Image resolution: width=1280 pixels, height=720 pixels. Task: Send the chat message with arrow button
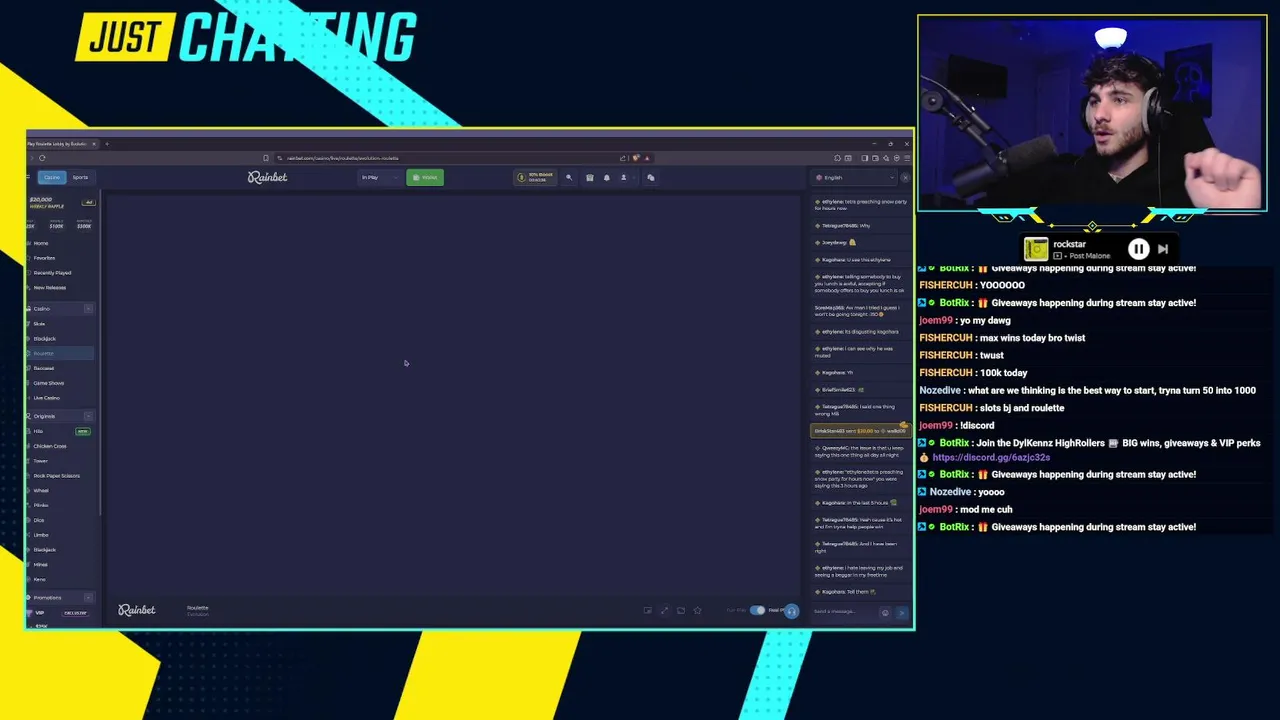[901, 612]
